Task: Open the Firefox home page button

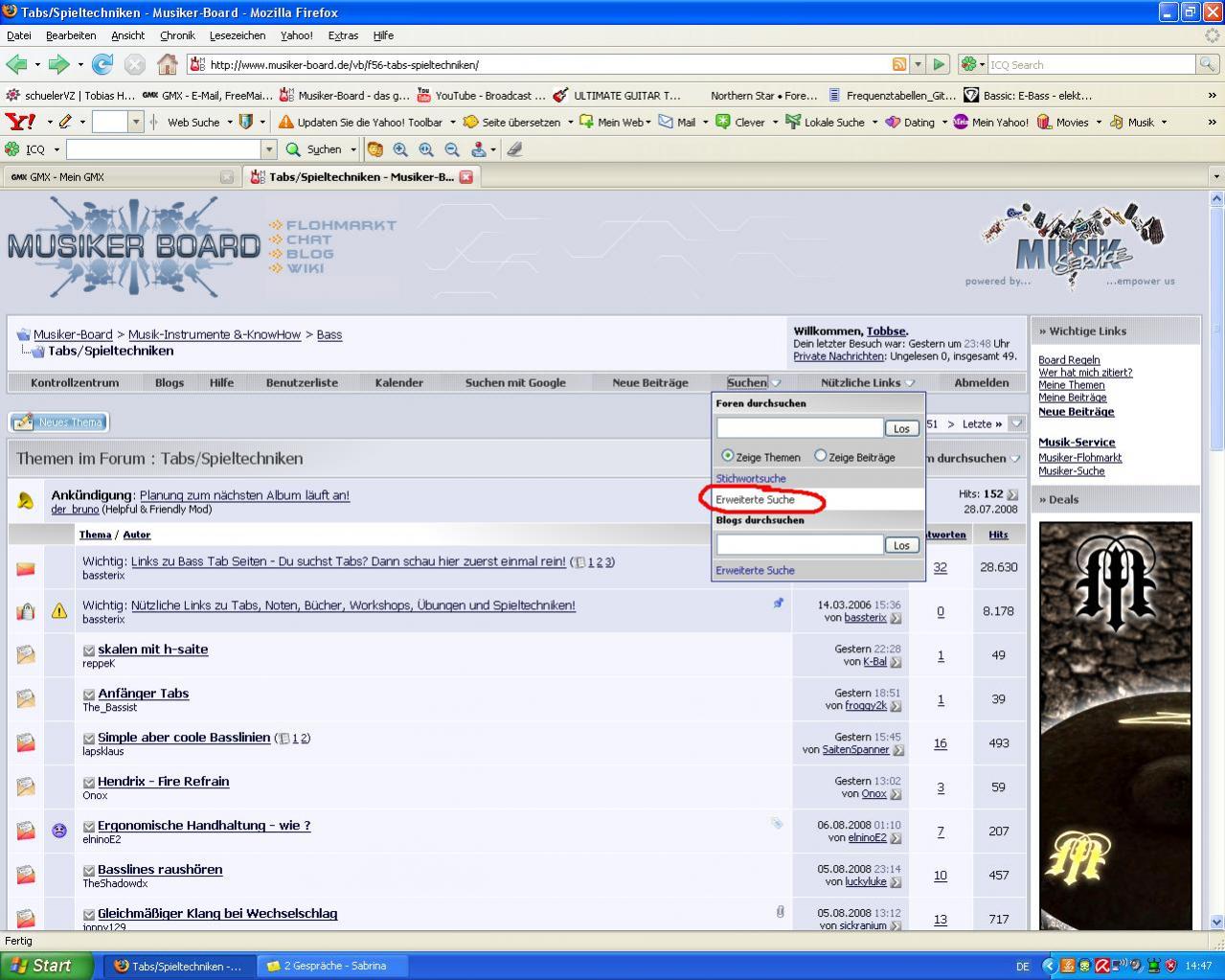Action: (167, 64)
